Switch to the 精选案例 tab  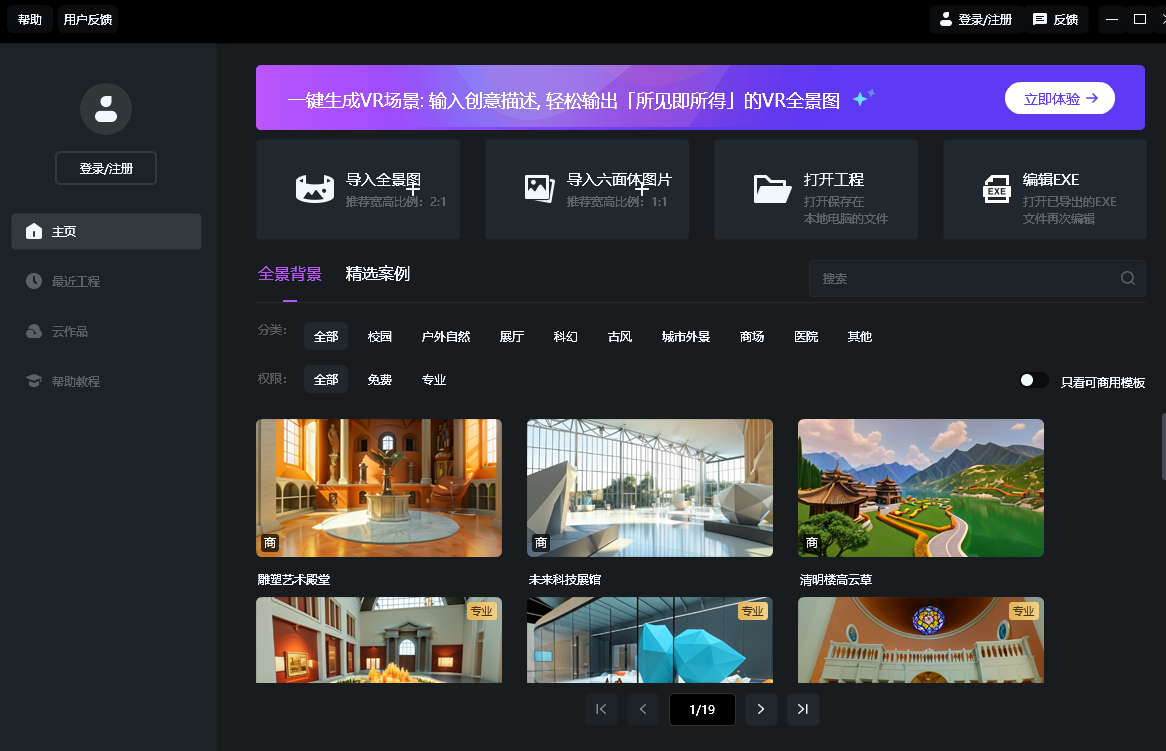pos(377,274)
